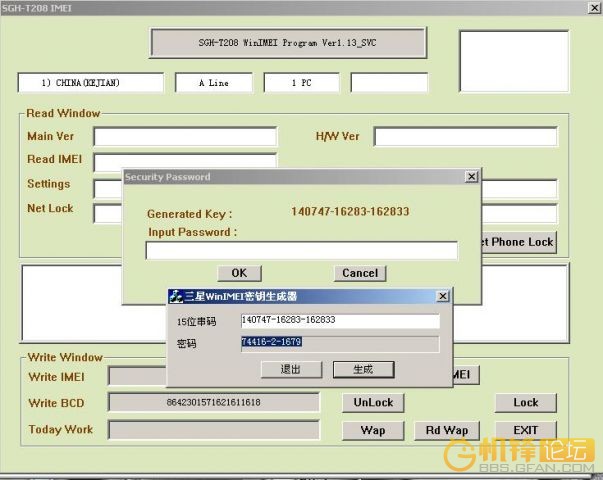The height and width of the screenshot is (480, 603).
Task: Click the A Line box
Action: [x=214, y=83]
